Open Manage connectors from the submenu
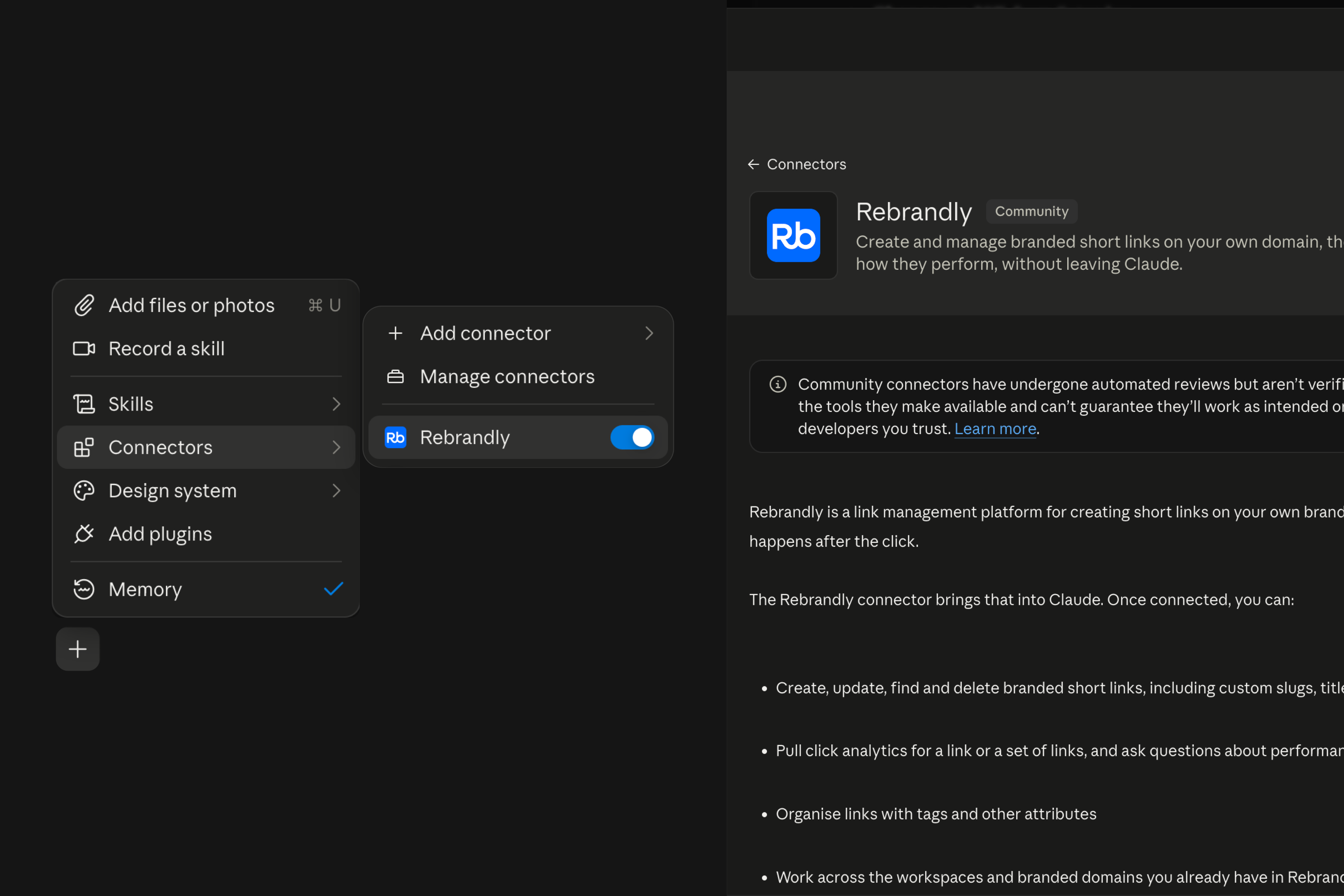 pos(518,377)
